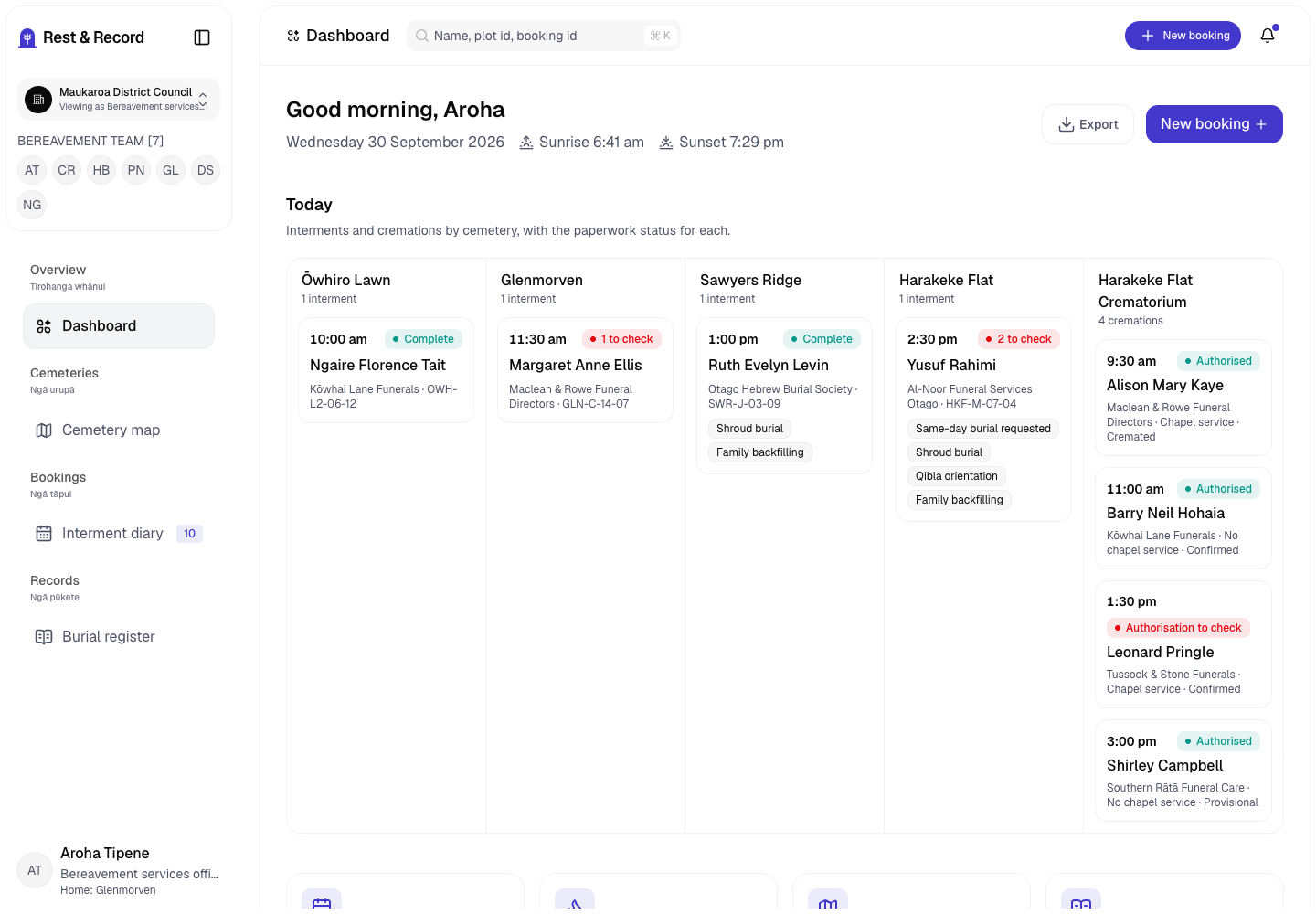This screenshot has height=914, width=1316.
Task: Click the '2 to check' status badge
Action: (1018, 339)
